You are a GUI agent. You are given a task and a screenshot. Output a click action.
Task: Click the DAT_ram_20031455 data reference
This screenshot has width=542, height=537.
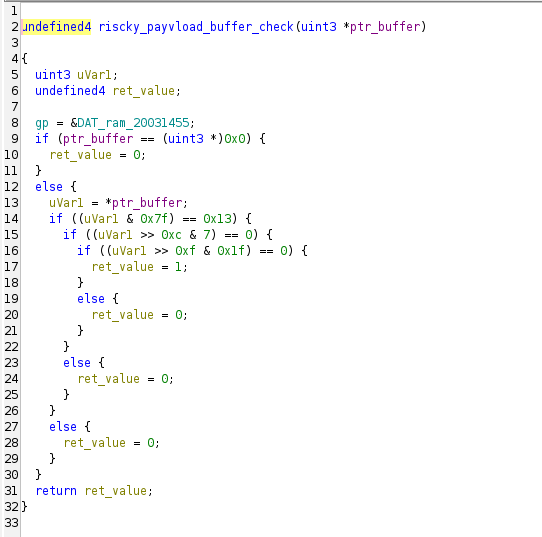tap(133, 123)
